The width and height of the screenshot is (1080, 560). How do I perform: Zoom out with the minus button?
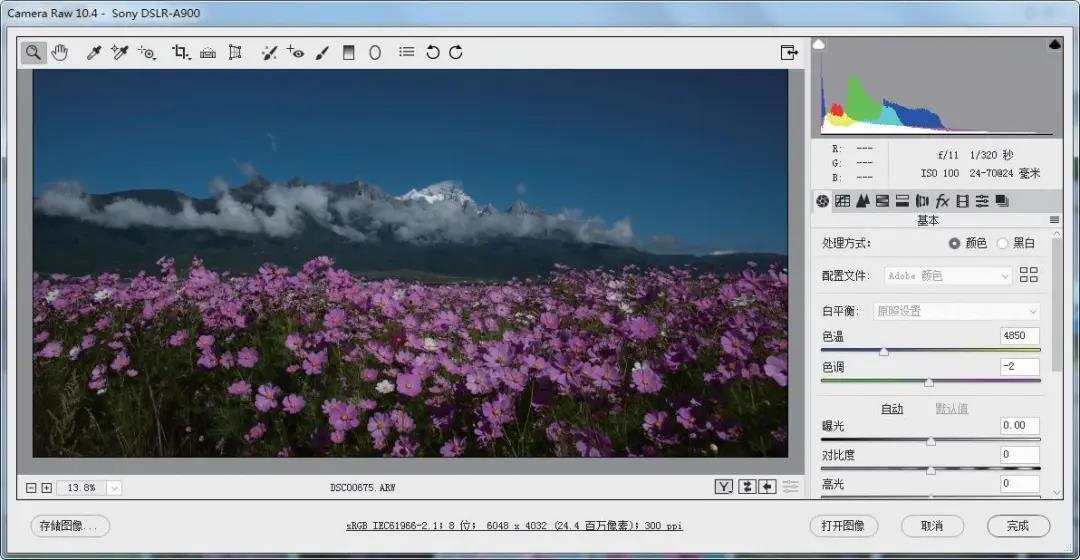click(31, 488)
